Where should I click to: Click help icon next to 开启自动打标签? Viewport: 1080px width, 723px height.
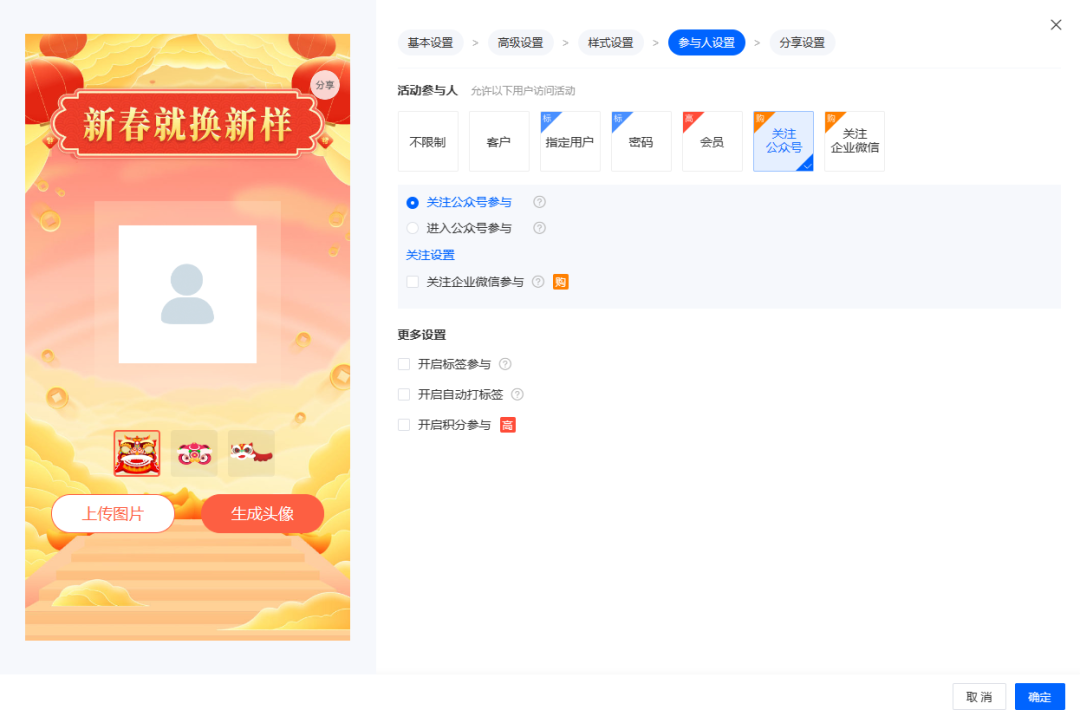[x=517, y=395]
